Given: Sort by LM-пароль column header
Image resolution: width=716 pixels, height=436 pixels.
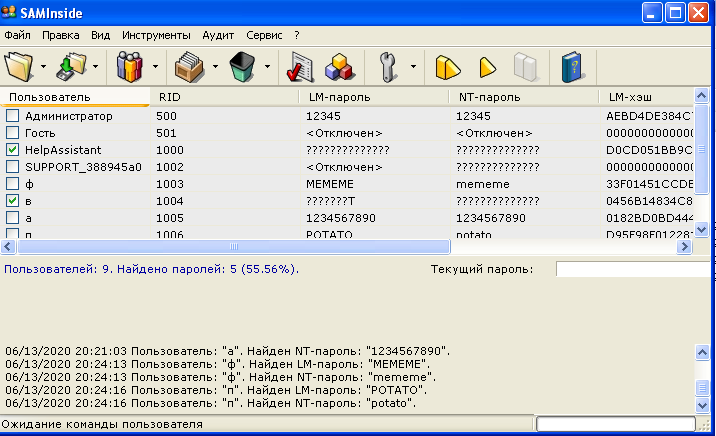Looking at the screenshot, I should [374, 97].
